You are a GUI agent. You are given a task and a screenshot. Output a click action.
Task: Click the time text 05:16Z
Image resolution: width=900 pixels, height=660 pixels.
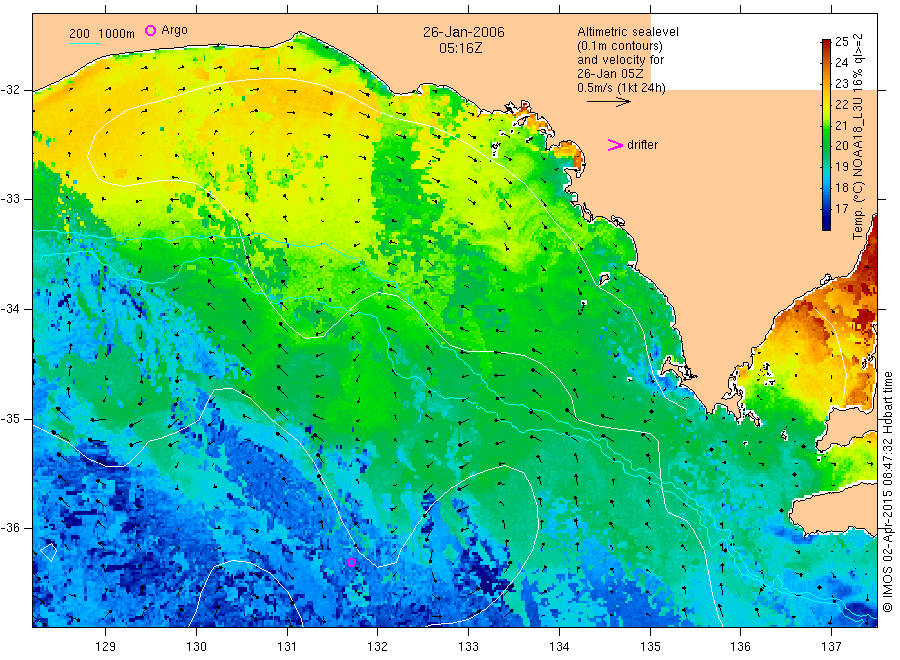pos(461,48)
